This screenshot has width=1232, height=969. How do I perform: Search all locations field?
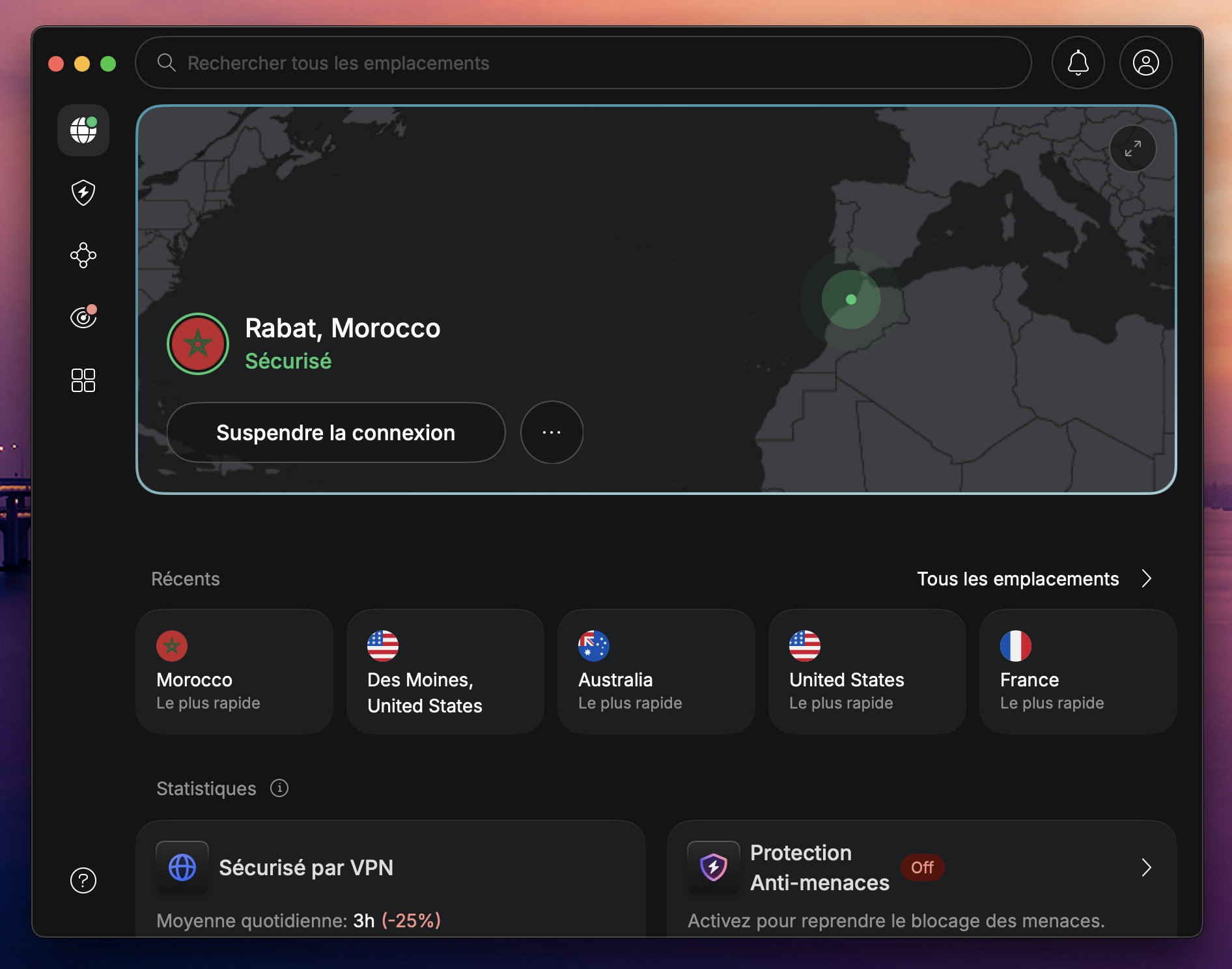583,63
